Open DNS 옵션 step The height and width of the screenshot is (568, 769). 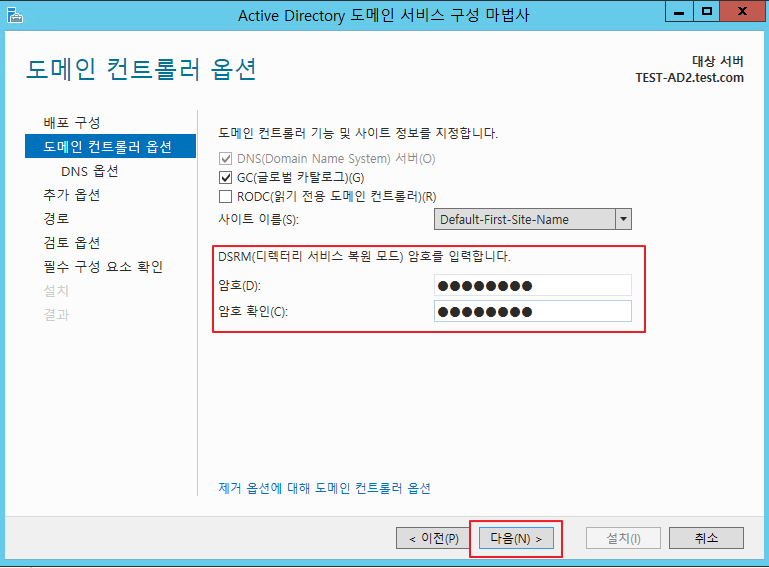(90, 171)
